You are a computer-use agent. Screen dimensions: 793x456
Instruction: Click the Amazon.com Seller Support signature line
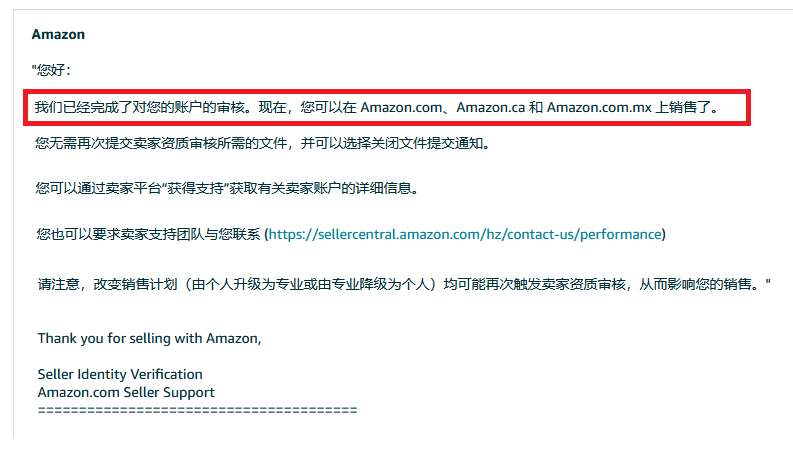126,392
